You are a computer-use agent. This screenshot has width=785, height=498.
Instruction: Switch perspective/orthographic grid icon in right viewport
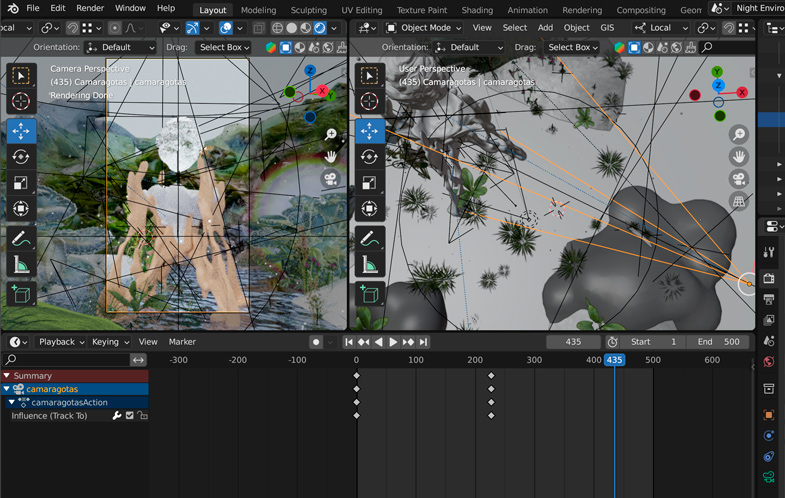[739, 202]
